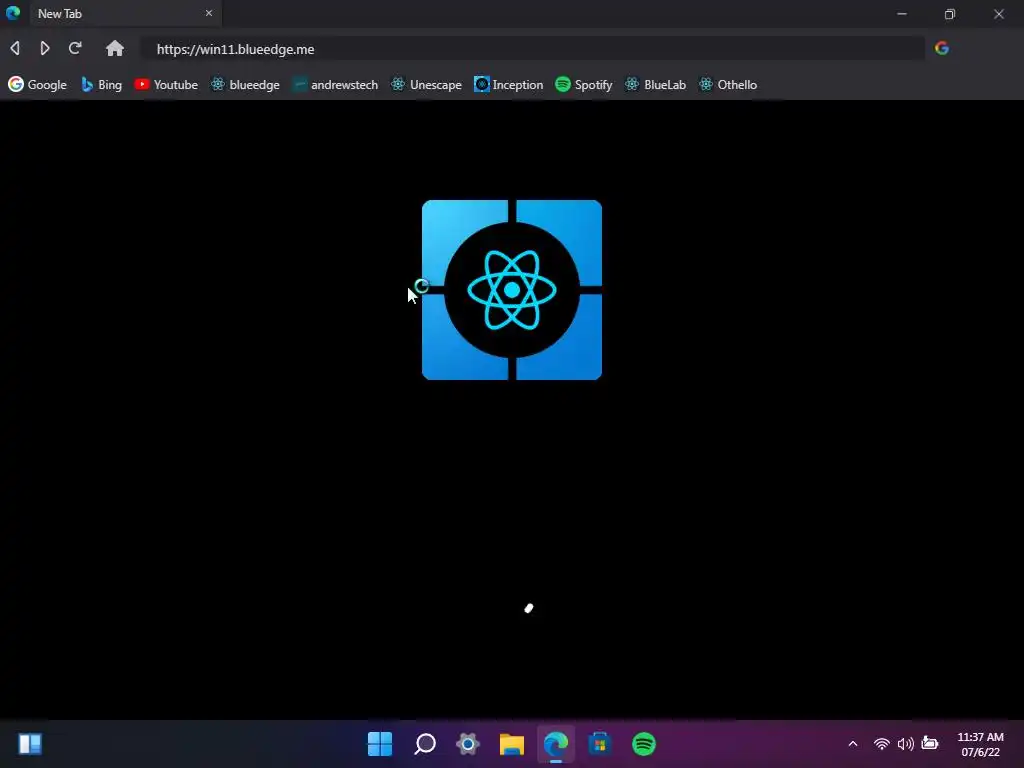The image size is (1024, 768).
Task: Open the Youtube bookmark
Action: coord(166,84)
